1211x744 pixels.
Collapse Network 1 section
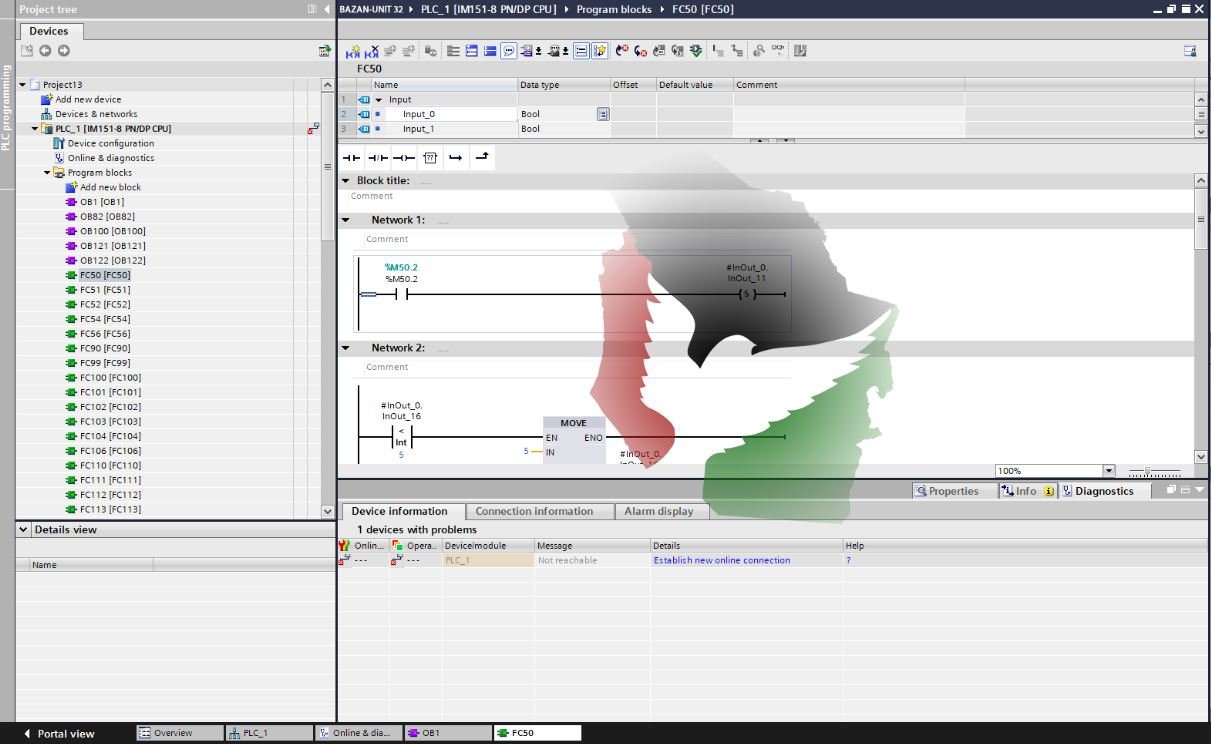pyautogui.click(x=346, y=220)
